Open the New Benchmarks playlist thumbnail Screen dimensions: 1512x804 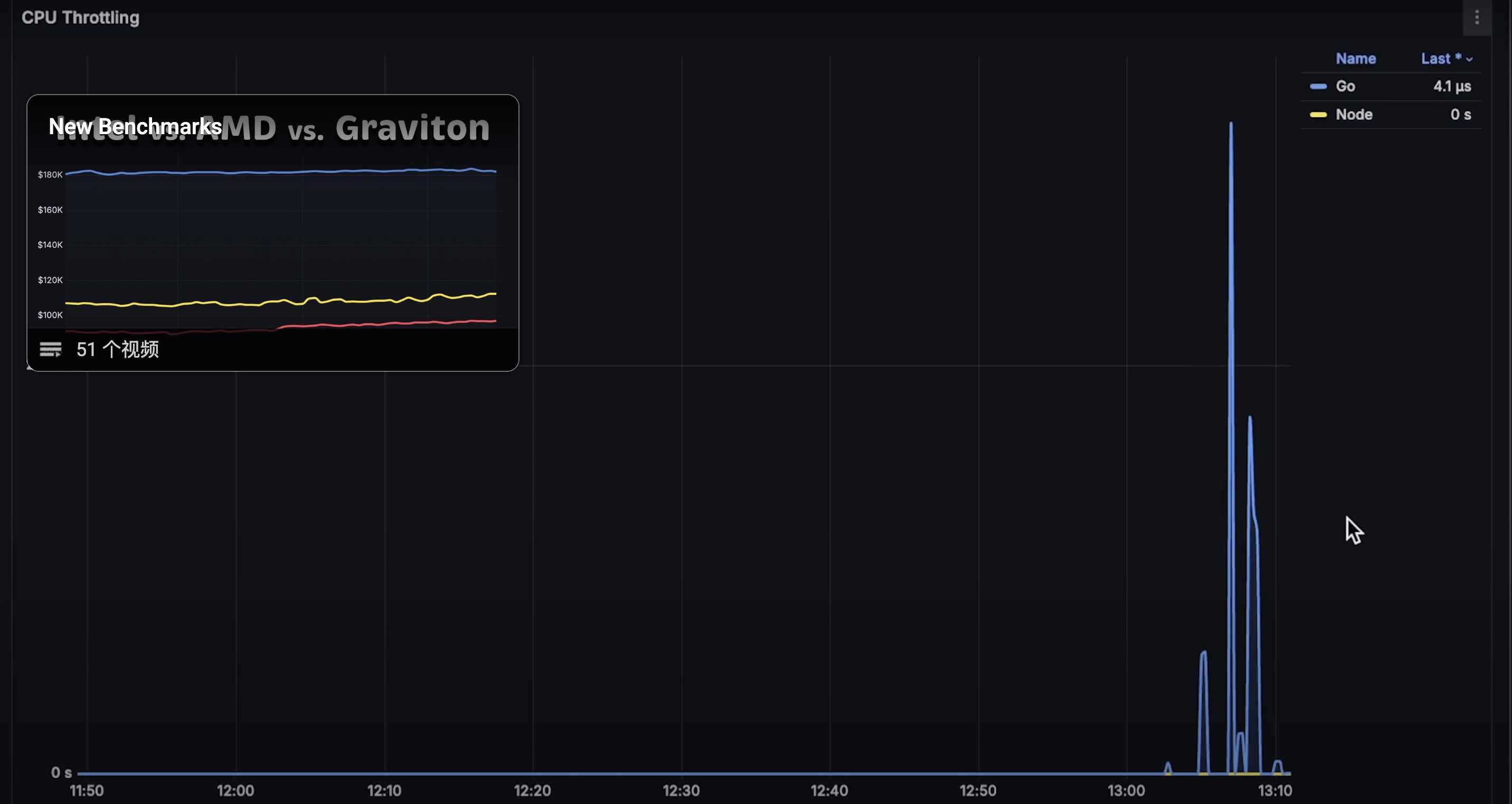pyautogui.click(x=273, y=235)
